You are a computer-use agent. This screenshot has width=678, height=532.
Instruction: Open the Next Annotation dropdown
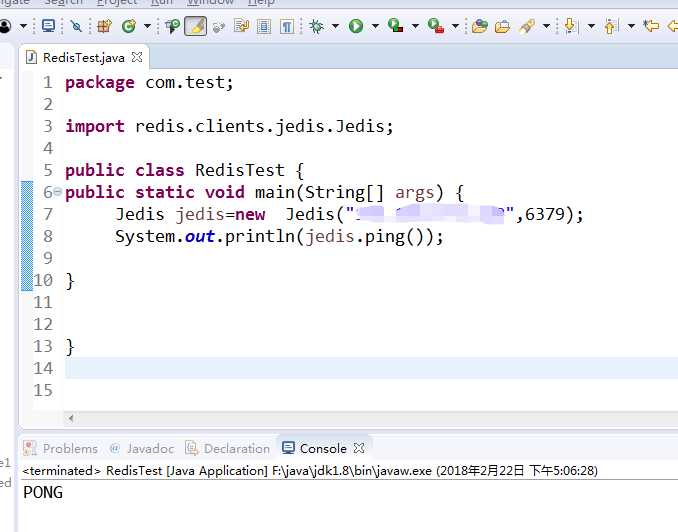point(591,26)
